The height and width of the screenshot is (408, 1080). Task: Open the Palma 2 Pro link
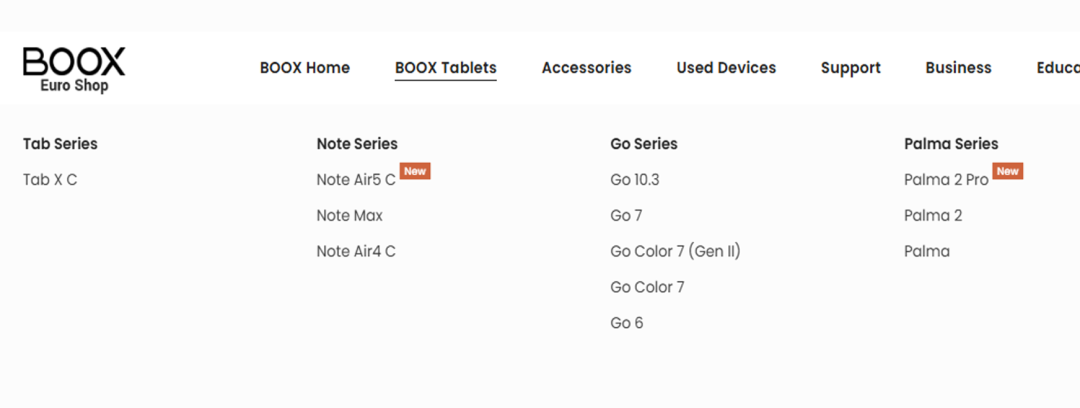click(x=946, y=180)
